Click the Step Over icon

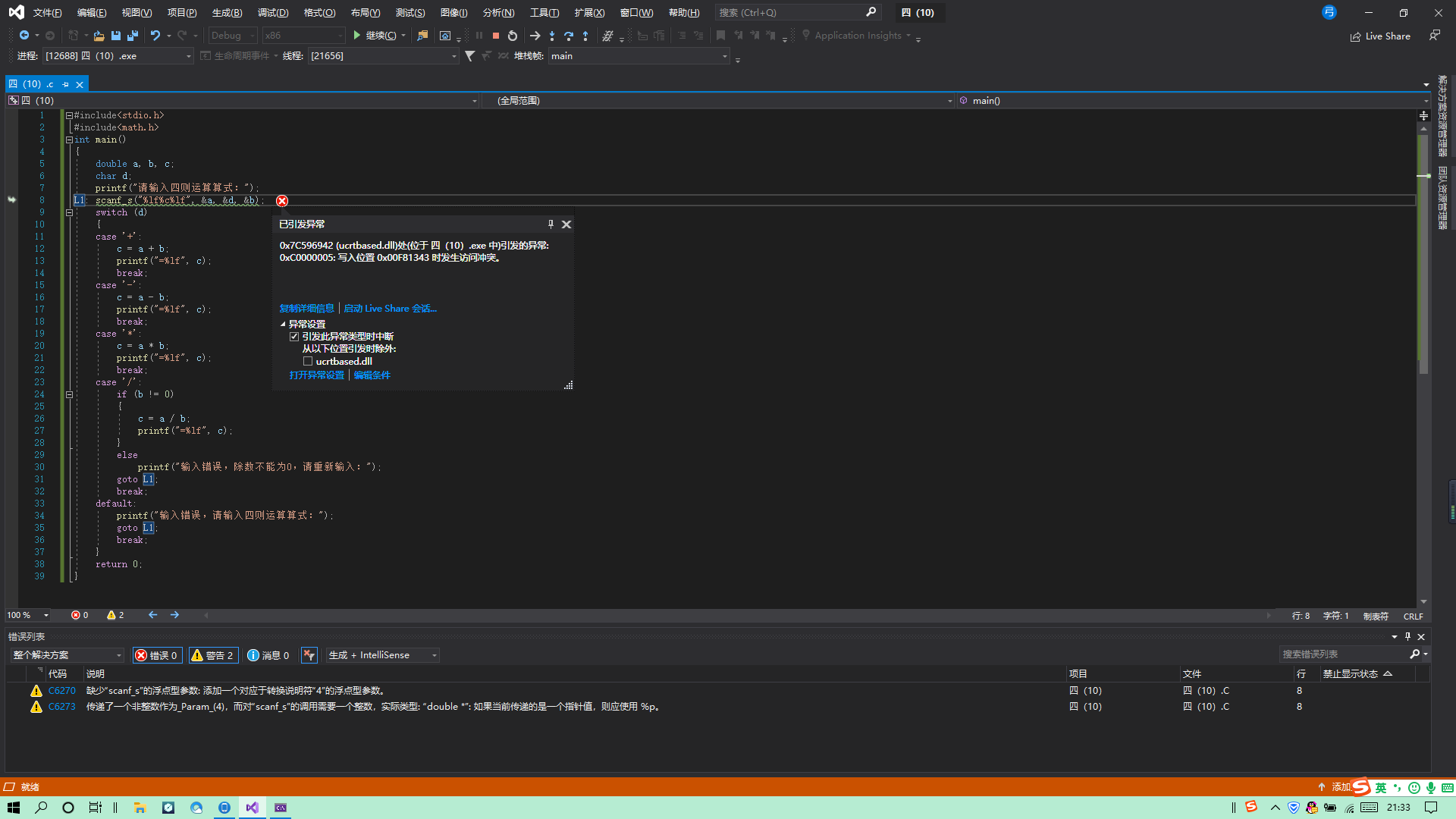coord(569,36)
